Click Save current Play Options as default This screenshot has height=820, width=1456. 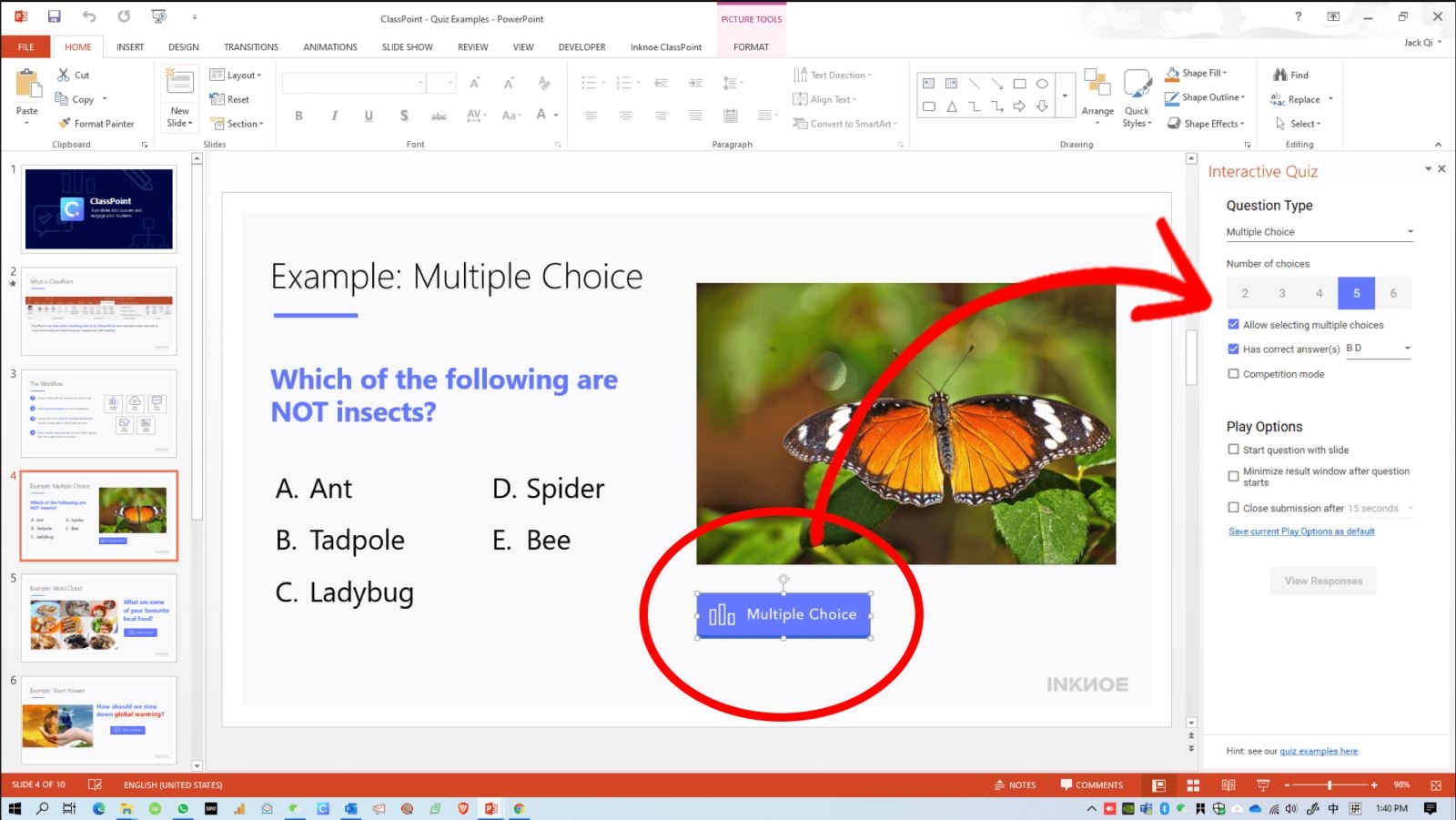pos(1301,531)
